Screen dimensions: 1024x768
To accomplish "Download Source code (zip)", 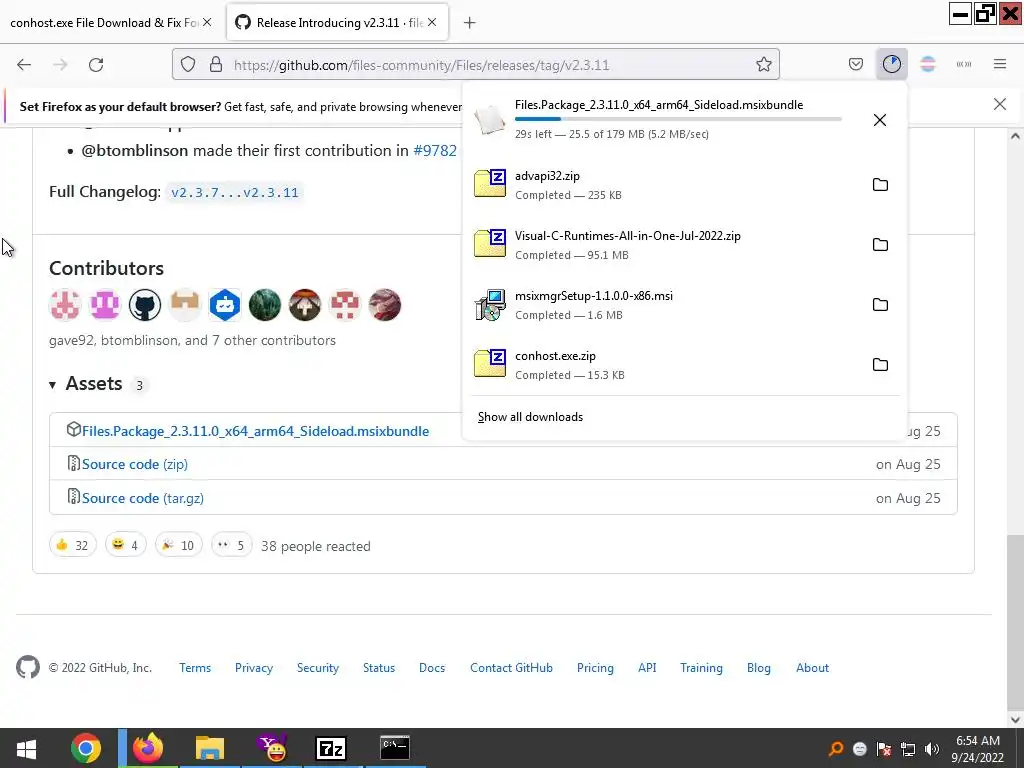I will click(x=135, y=464).
